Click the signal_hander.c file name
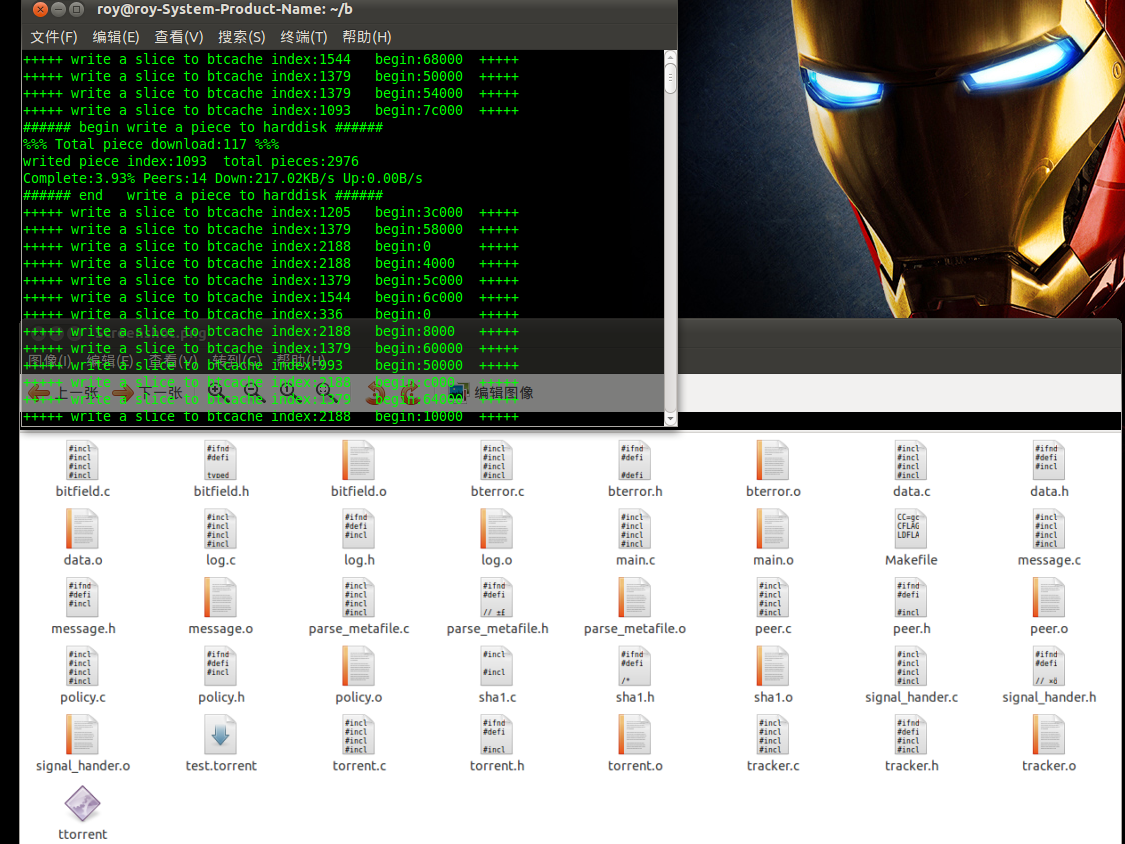This screenshot has width=1125, height=844. click(911, 698)
